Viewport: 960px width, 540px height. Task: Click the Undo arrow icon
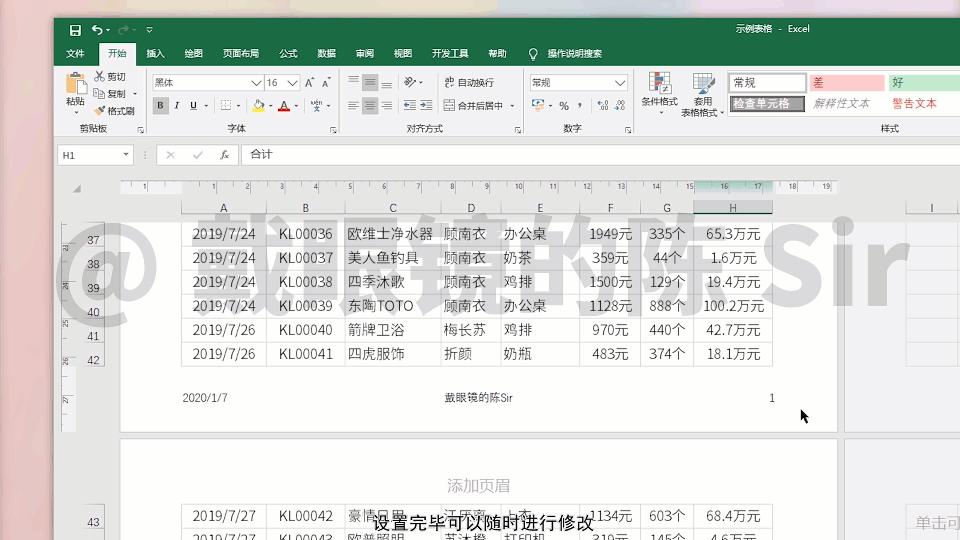click(97, 29)
